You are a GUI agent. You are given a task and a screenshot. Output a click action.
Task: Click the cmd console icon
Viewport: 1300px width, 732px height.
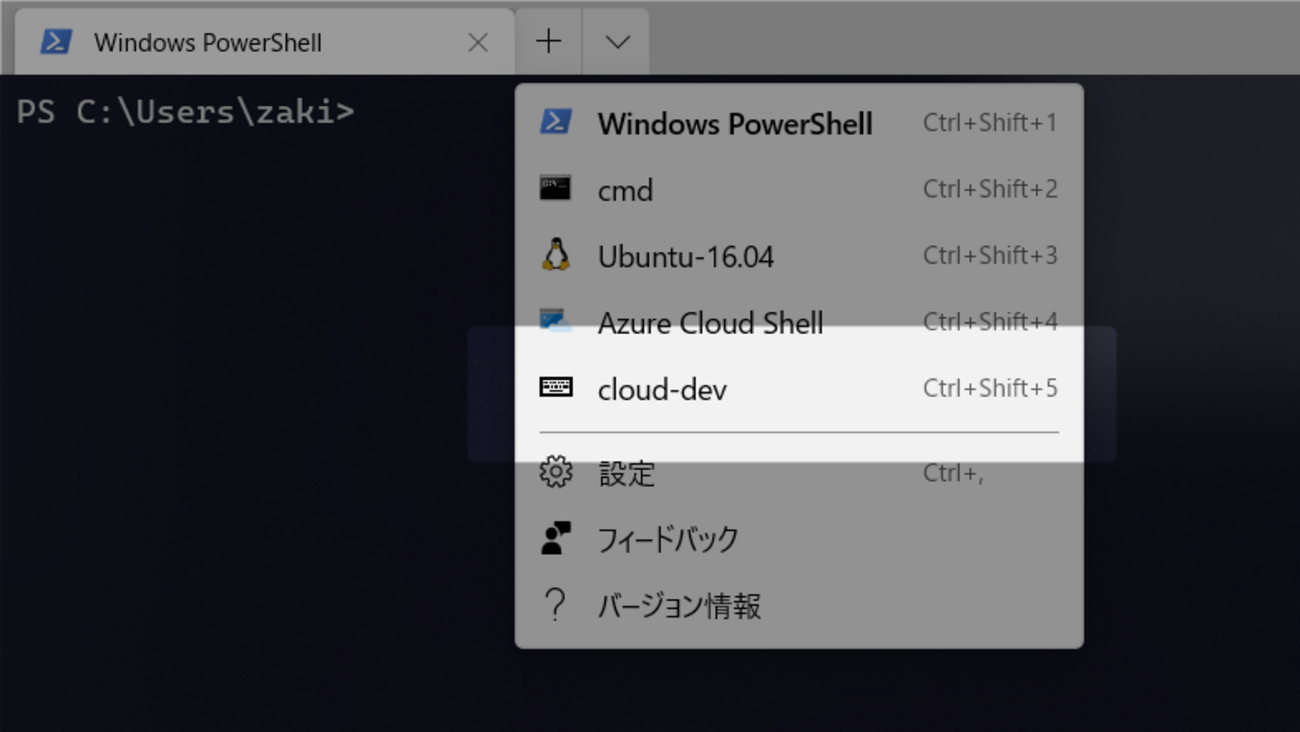[x=556, y=189]
